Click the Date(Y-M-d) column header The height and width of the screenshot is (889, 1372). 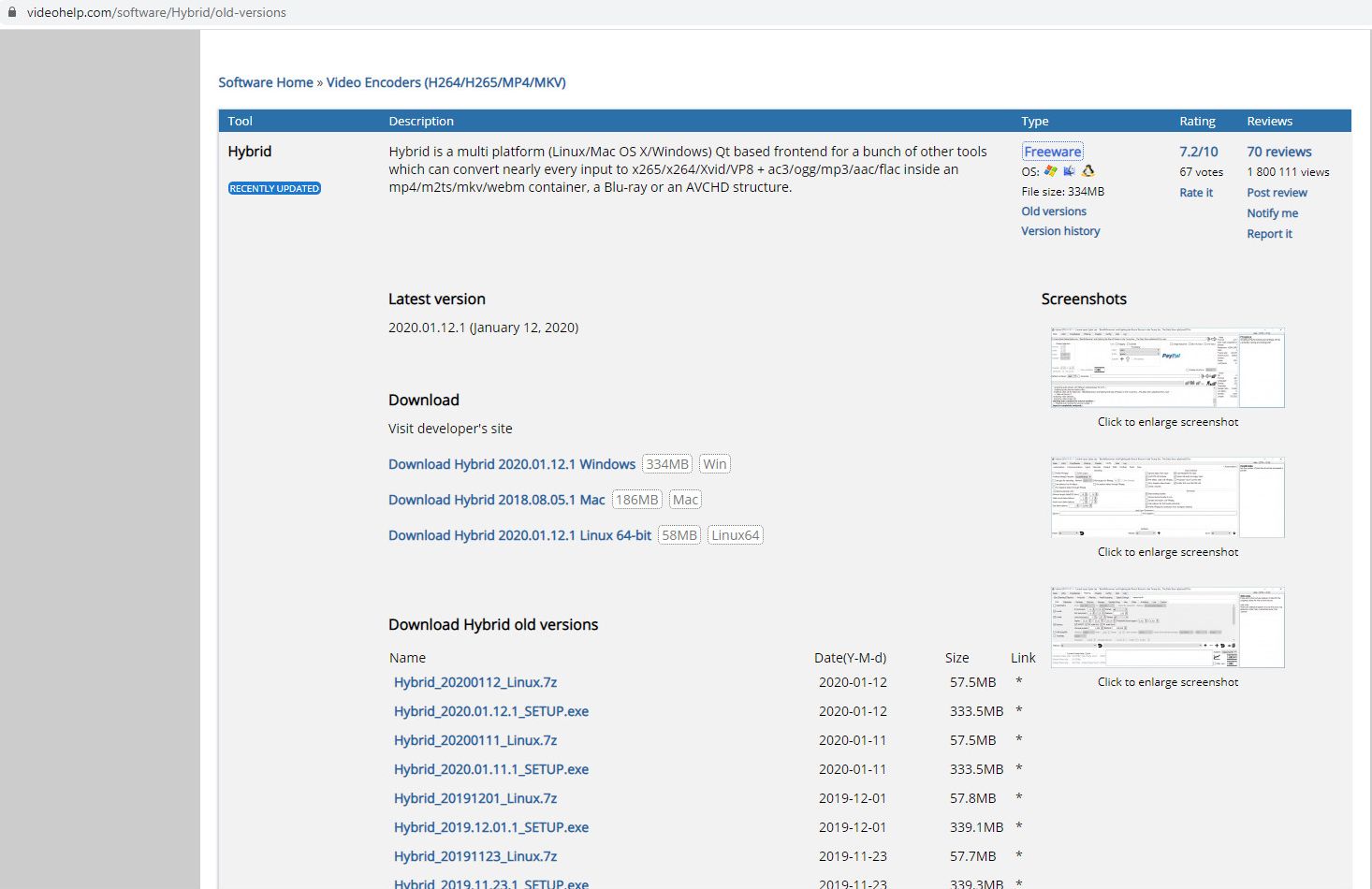[850, 658]
